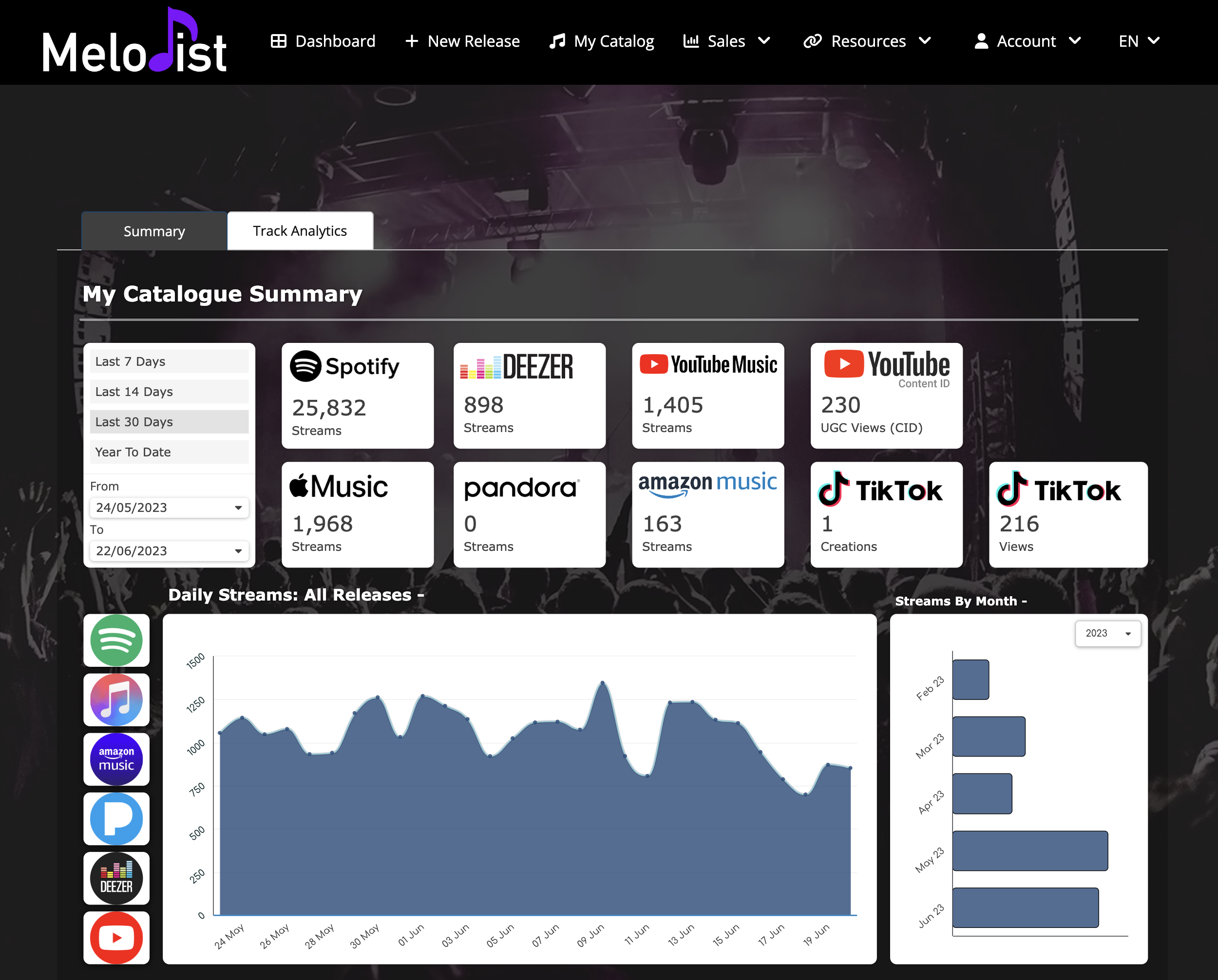Click the New Release link
This screenshot has height=980, width=1218.
[x=463, y=41]
